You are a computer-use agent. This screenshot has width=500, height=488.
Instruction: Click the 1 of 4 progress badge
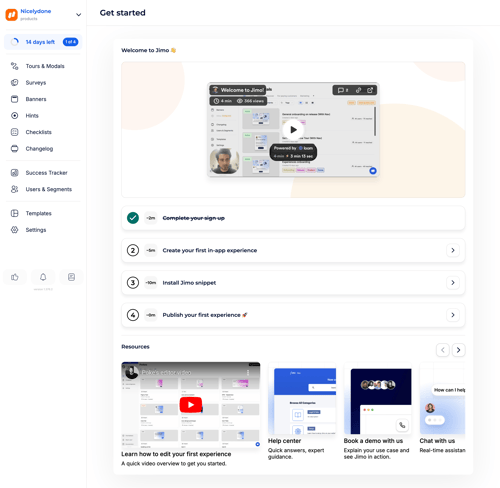pyautogui.click(x=70, y=42)
